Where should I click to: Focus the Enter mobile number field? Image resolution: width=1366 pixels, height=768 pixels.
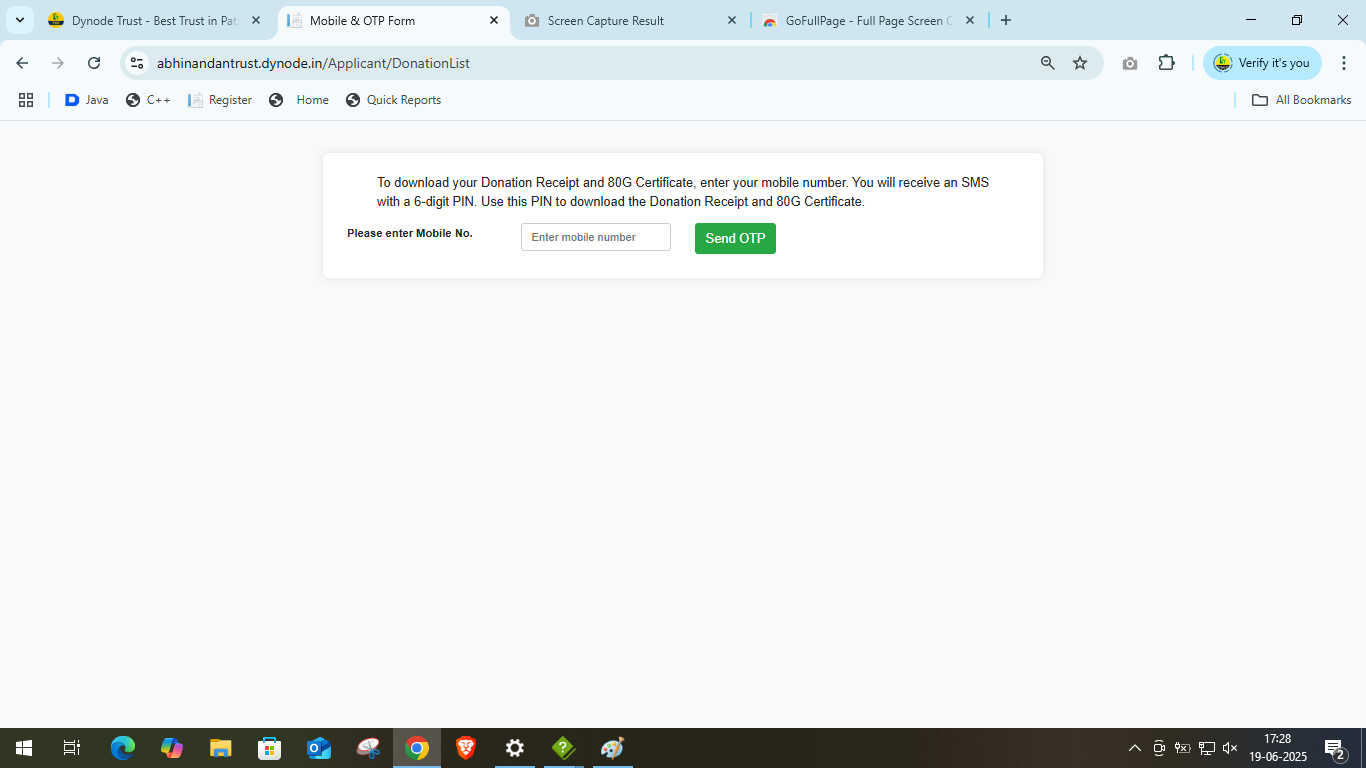point(595,237)
